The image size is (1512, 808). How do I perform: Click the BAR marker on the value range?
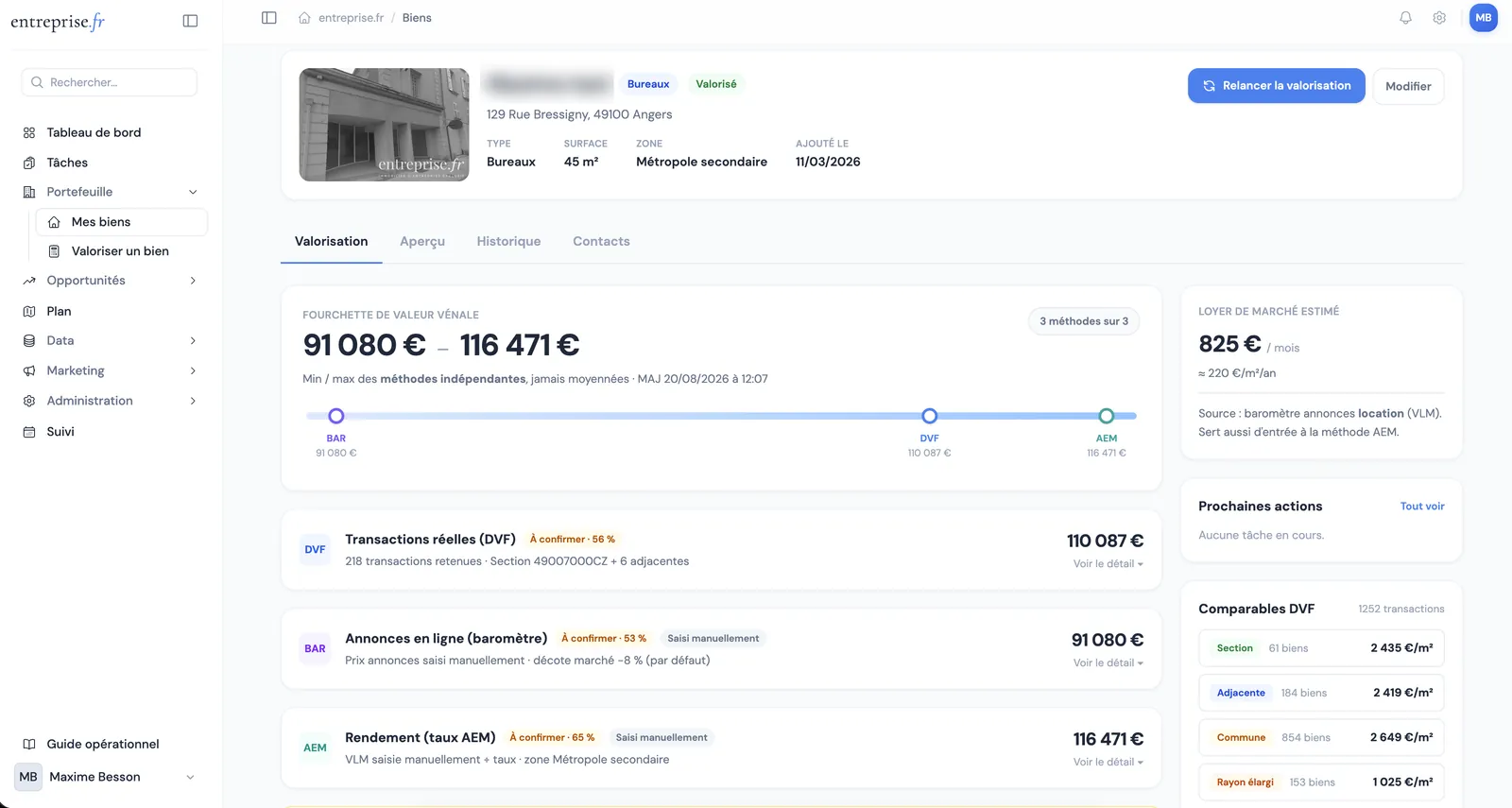point(335,416)
